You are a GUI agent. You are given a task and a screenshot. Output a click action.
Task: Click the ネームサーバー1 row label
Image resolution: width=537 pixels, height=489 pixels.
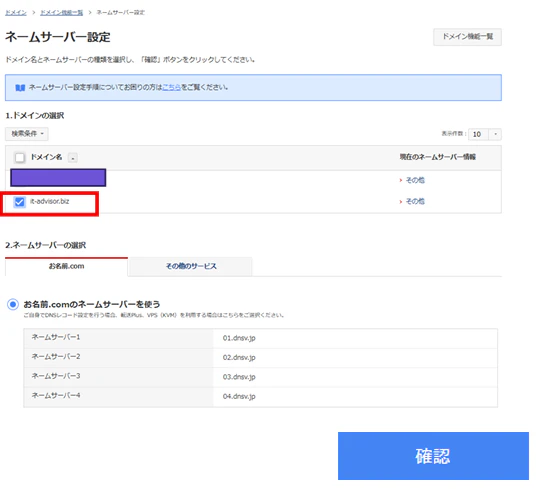[56, 337]
